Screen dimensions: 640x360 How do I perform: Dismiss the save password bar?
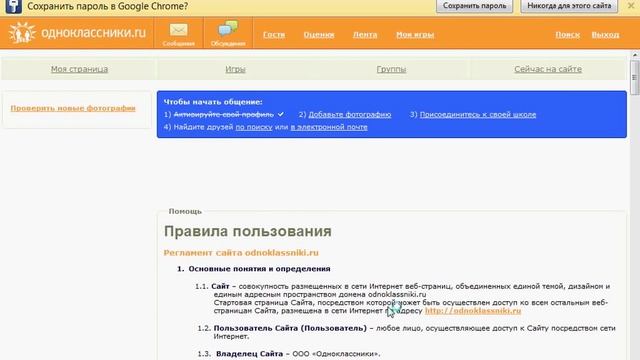pyautogui.click(x=631, y=6)
